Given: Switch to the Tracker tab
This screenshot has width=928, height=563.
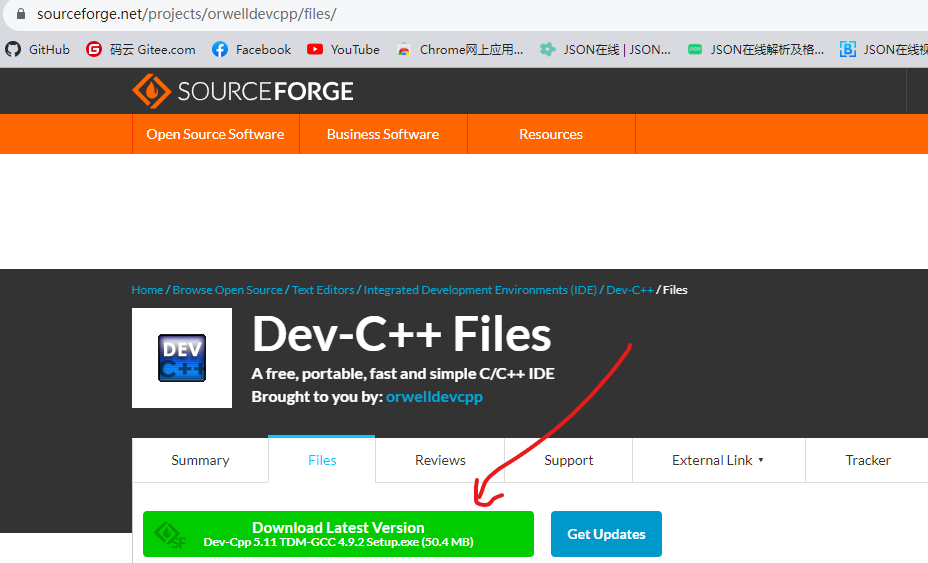Looking at the screenshot, I should pyautogui.click(x=868, y=461).
